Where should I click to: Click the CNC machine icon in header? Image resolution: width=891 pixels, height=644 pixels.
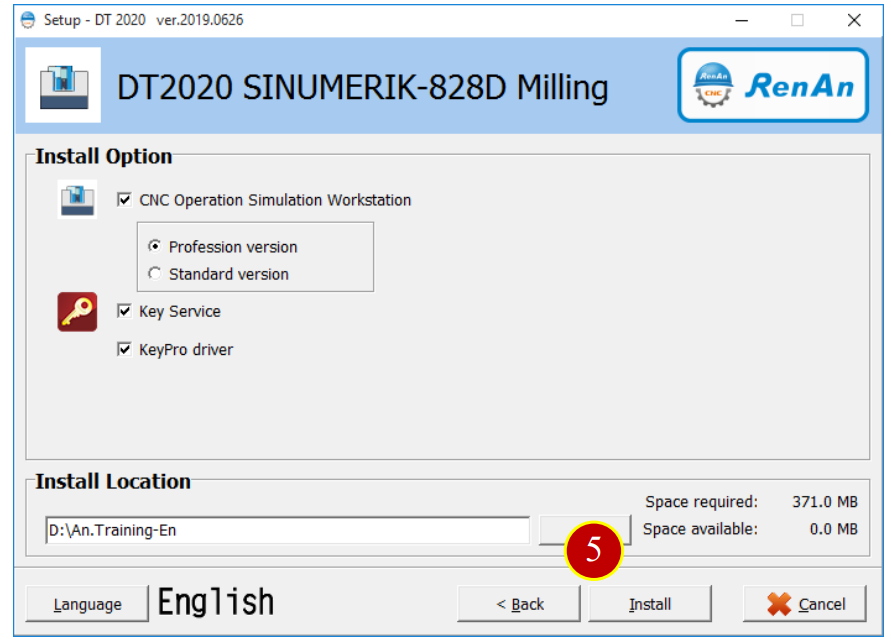point(63,85)
